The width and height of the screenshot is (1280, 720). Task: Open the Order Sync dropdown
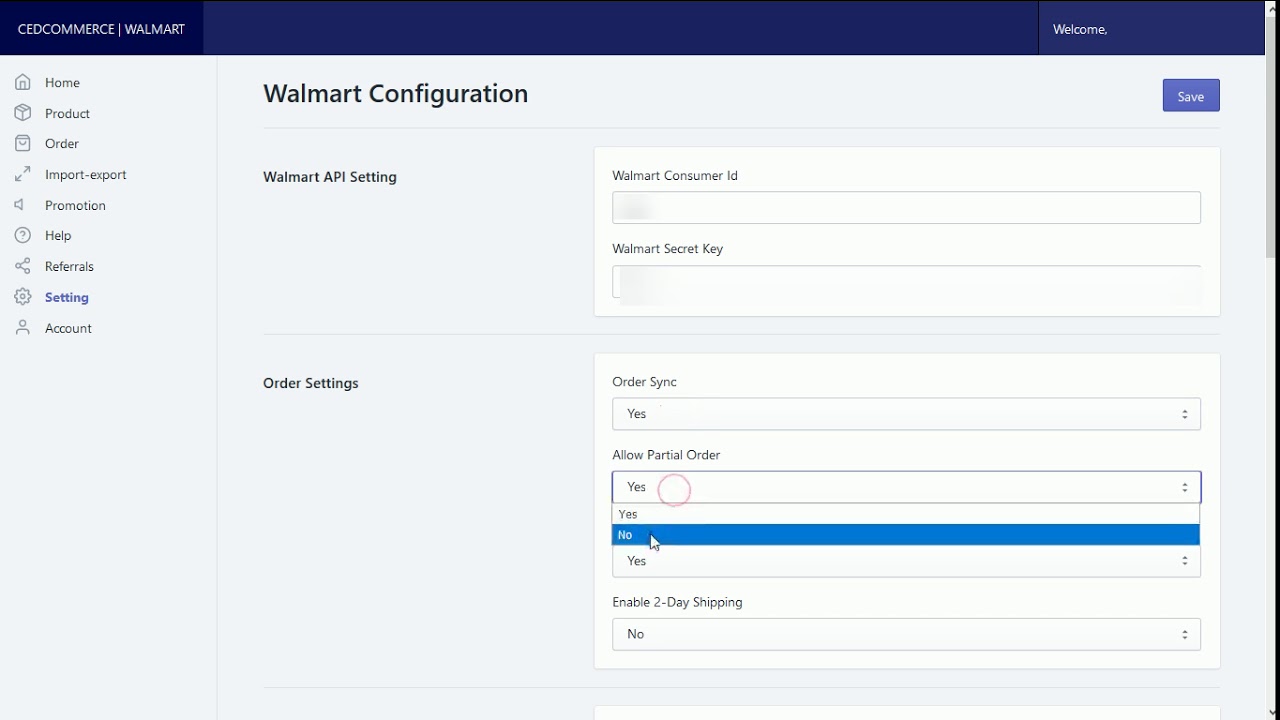[x=906, y=414]
